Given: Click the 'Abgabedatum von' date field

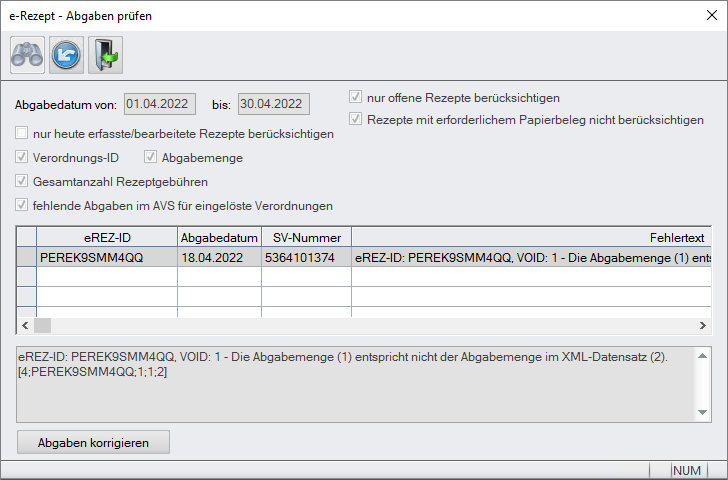Looking at the screenshot, I should [x=163, y=104].
